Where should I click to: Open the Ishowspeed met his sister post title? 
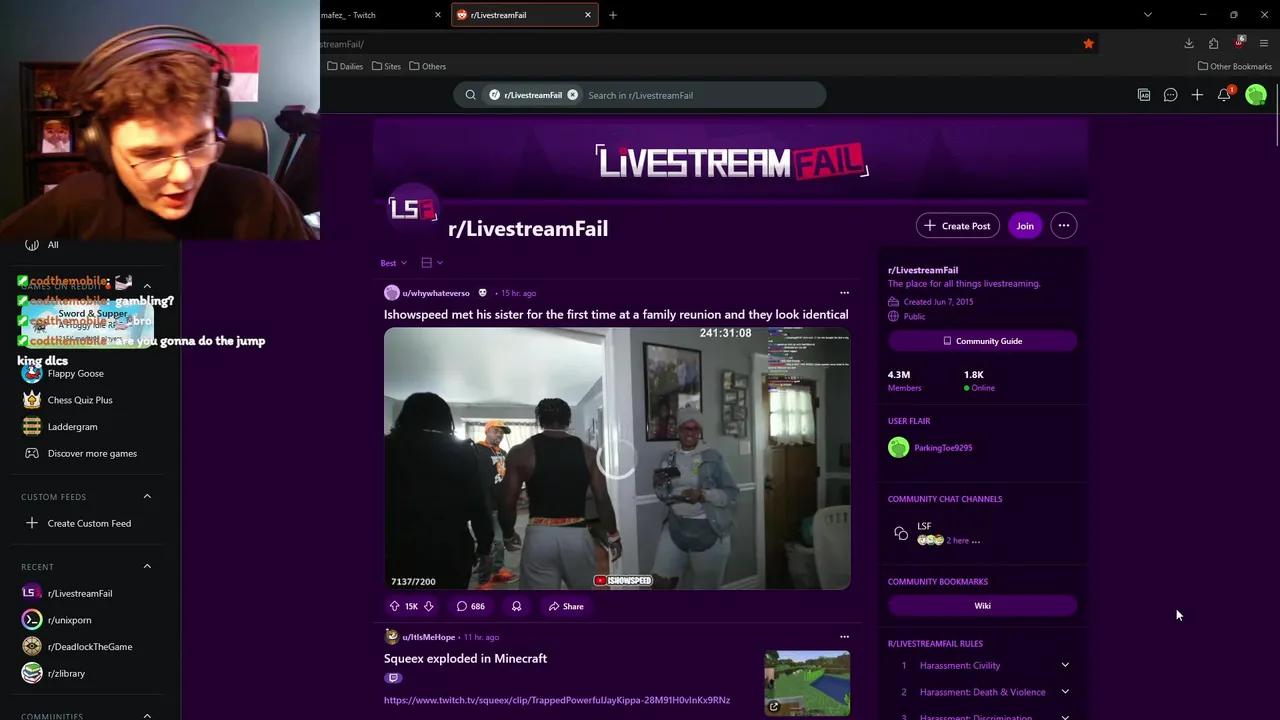pyautogui.click(x=616, y=314)
